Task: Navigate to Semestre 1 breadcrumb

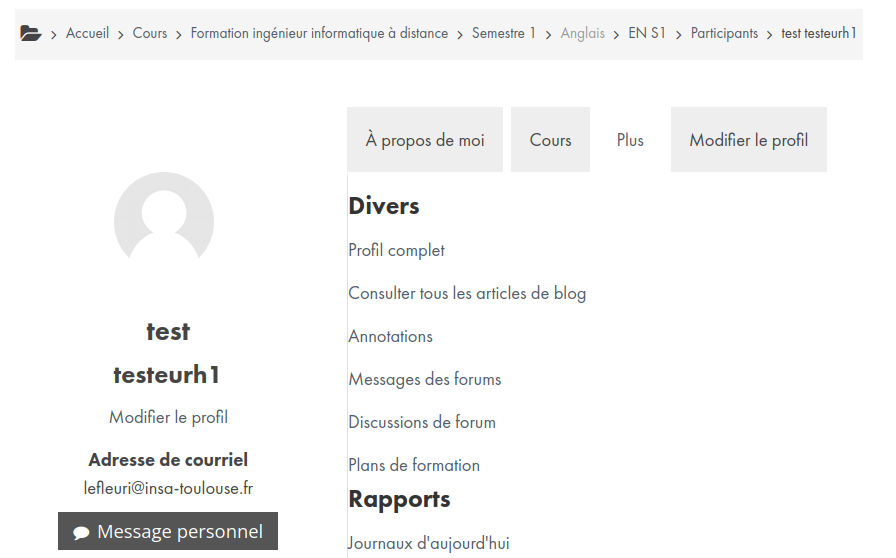Action: (503, 33)
